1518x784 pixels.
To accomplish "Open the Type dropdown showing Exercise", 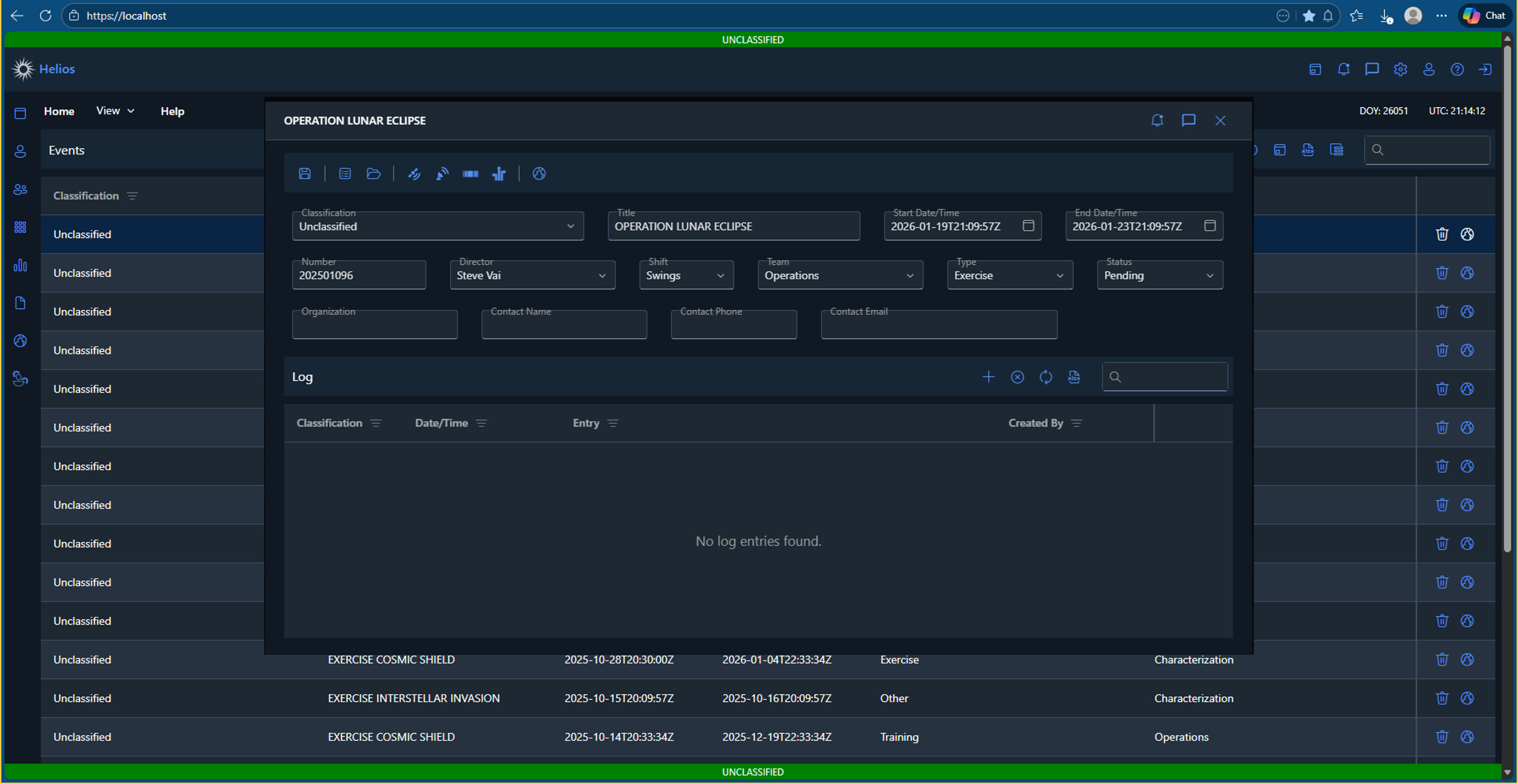I will click(1009, 275).
